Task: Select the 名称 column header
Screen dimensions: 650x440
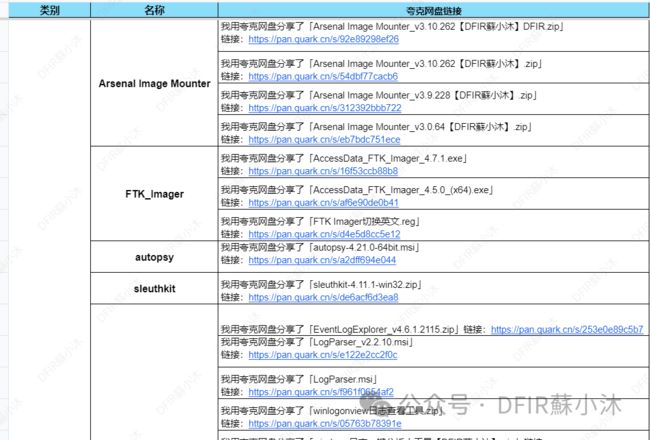Action: [x=154, y=10]
